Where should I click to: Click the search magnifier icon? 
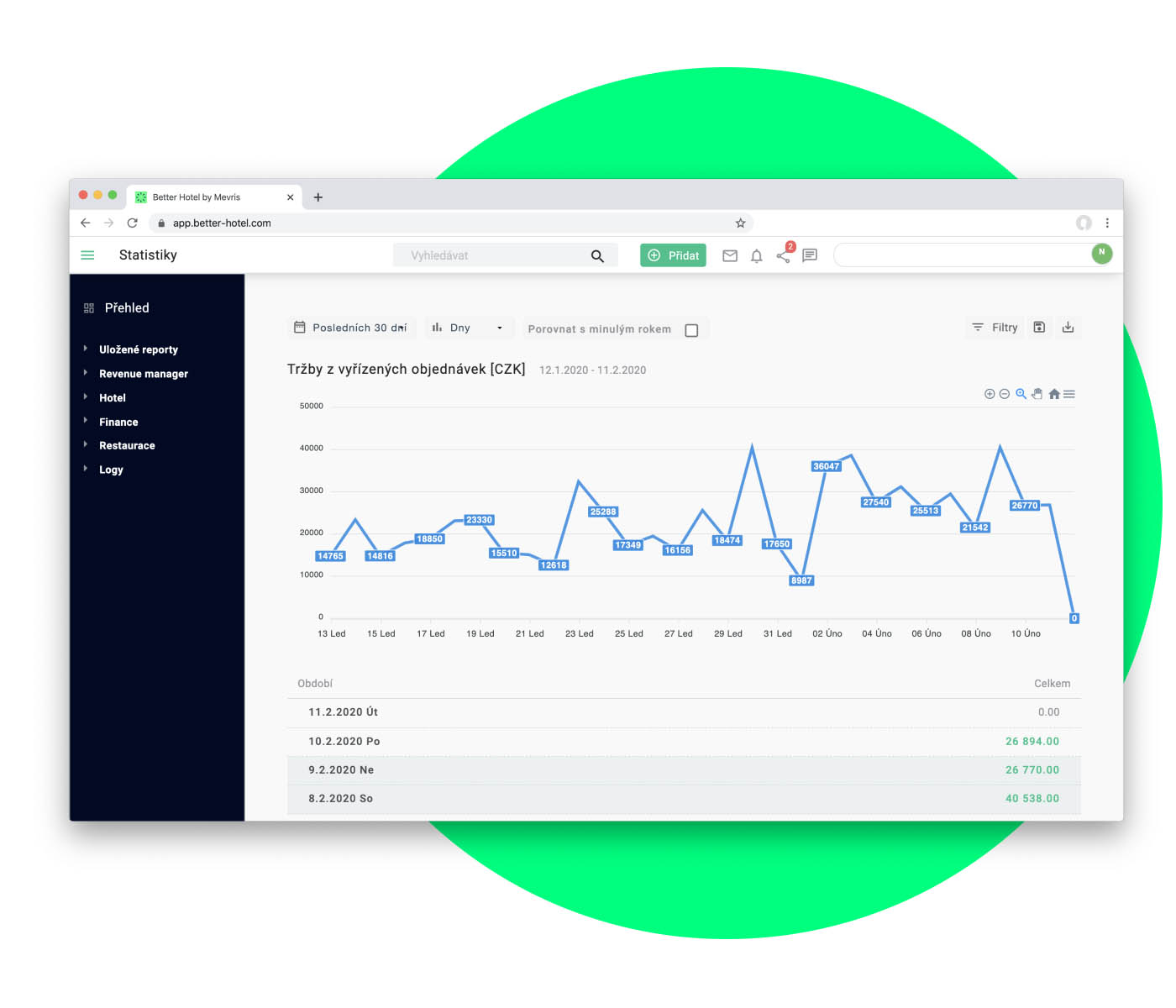597,256
